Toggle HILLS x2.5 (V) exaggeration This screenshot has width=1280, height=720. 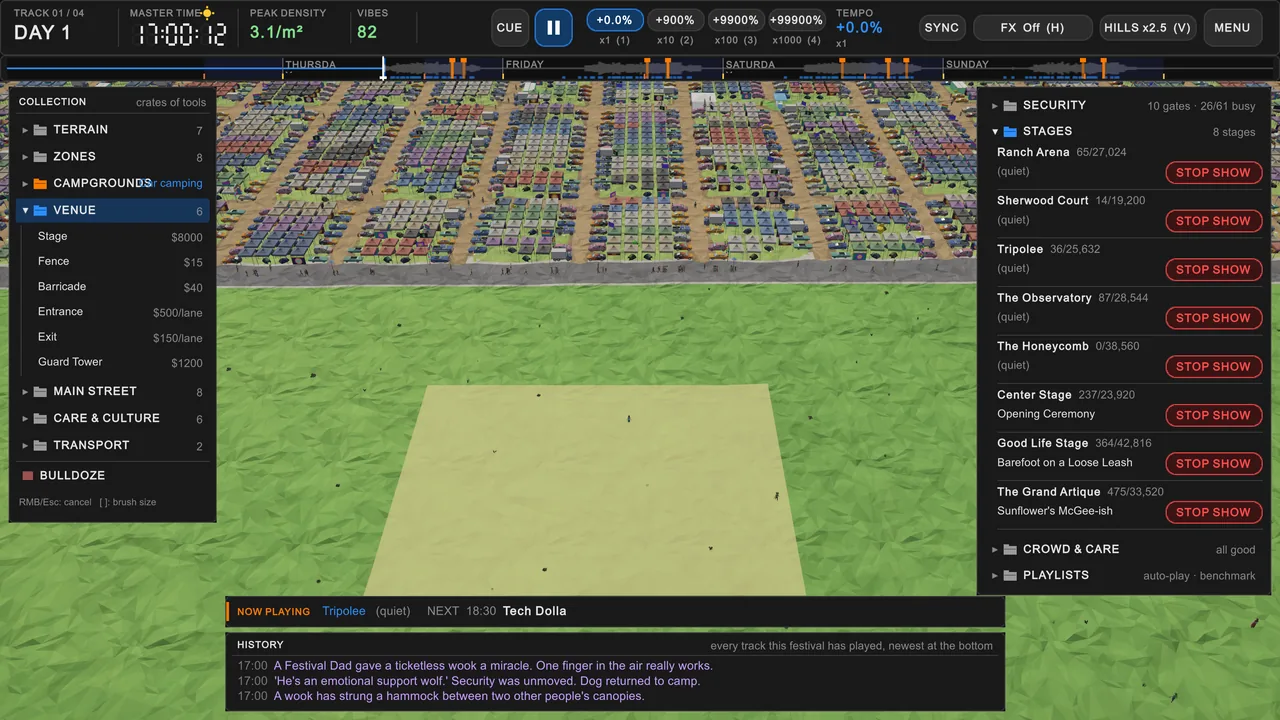(x=1148, y=28)
